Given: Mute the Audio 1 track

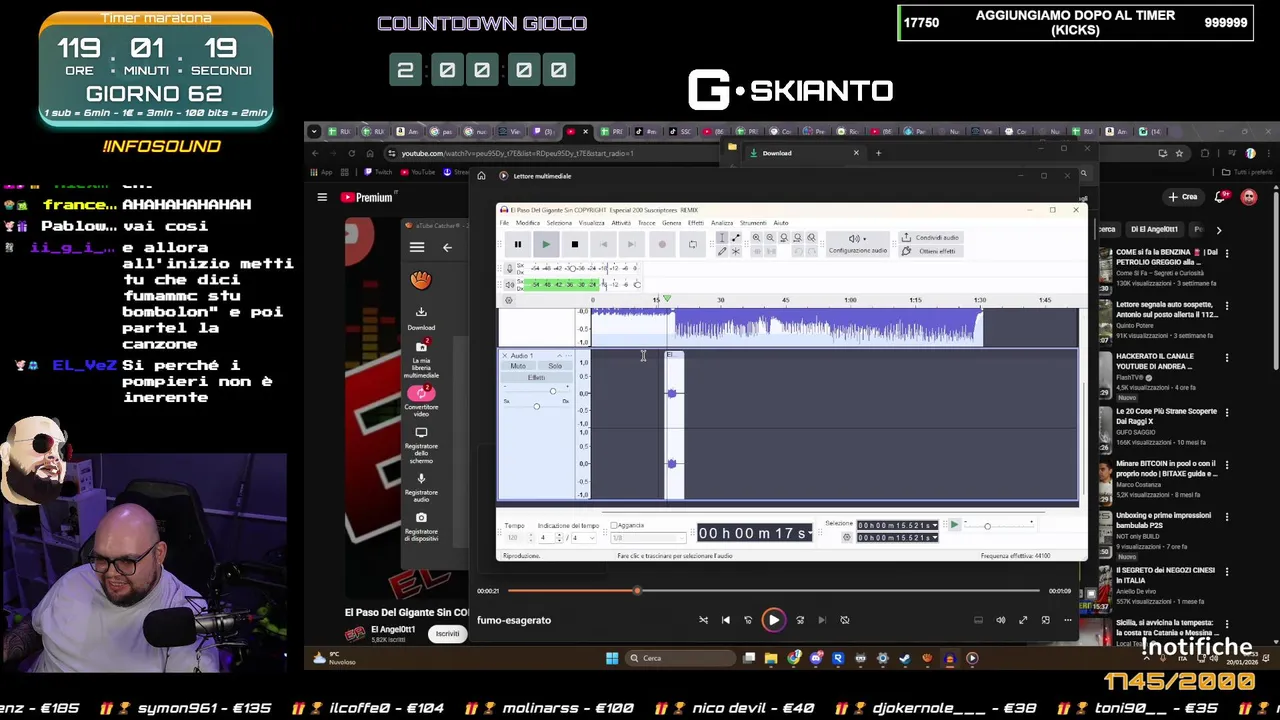Looking at the screenshot, I should [x=518, y=366].
